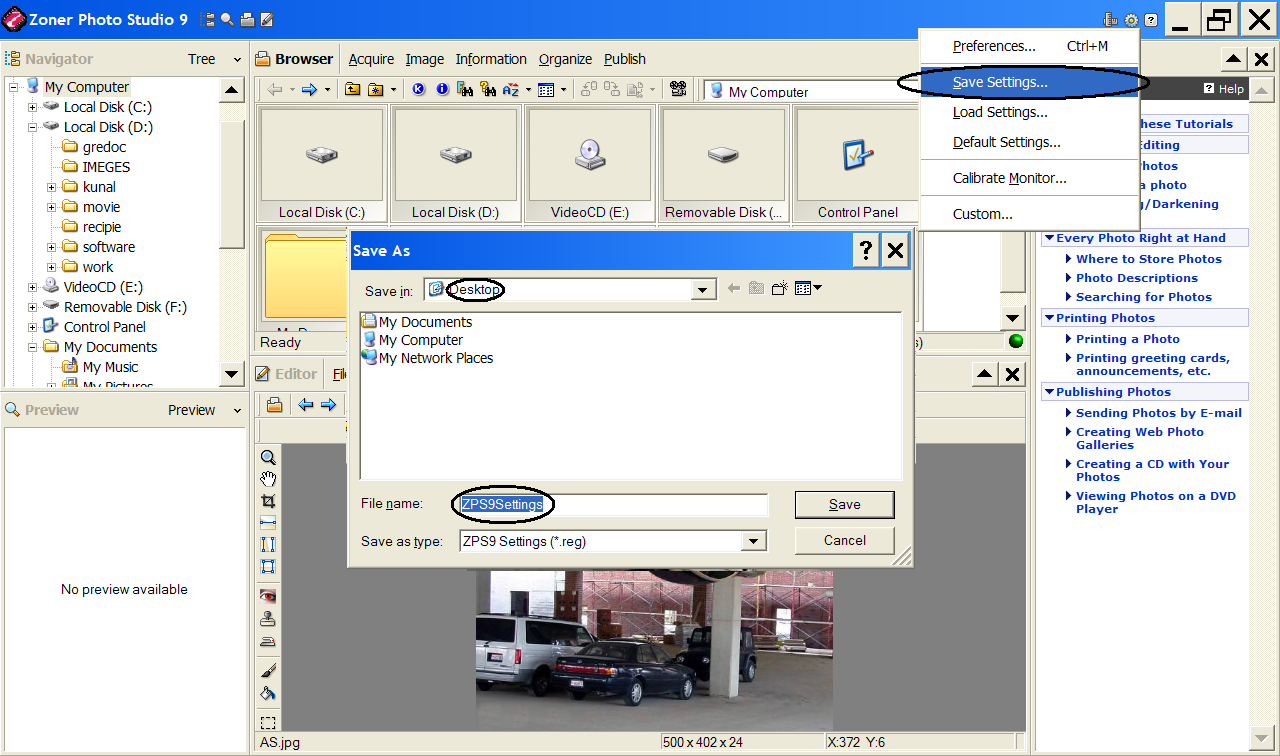This screenshot has width=1280, height=756.
Task: Collapse the Local Disk (D:) tree node
Action: pyautogui.click(x=33, y=127)
